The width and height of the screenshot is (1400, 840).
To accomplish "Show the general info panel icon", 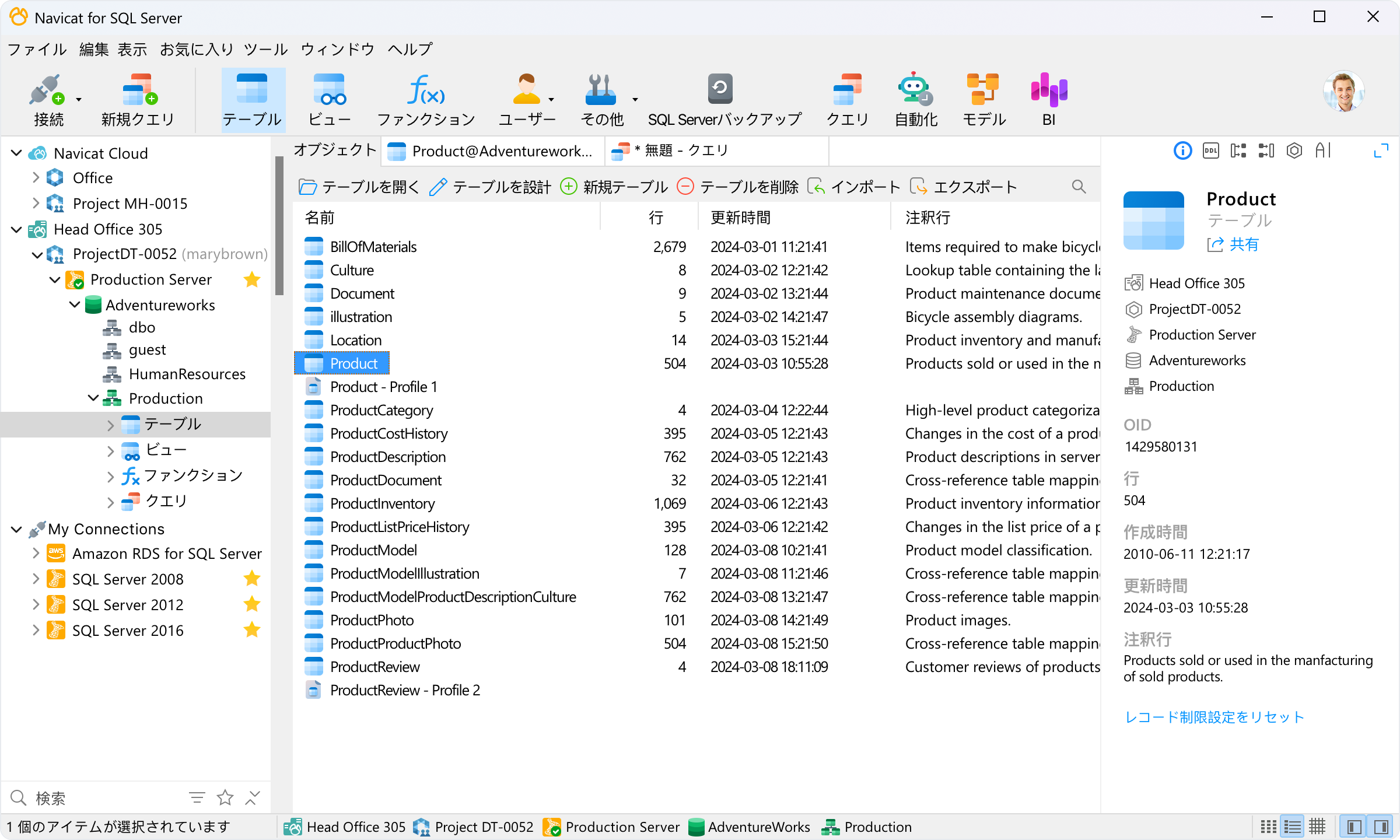I will tap(1182, 151).
